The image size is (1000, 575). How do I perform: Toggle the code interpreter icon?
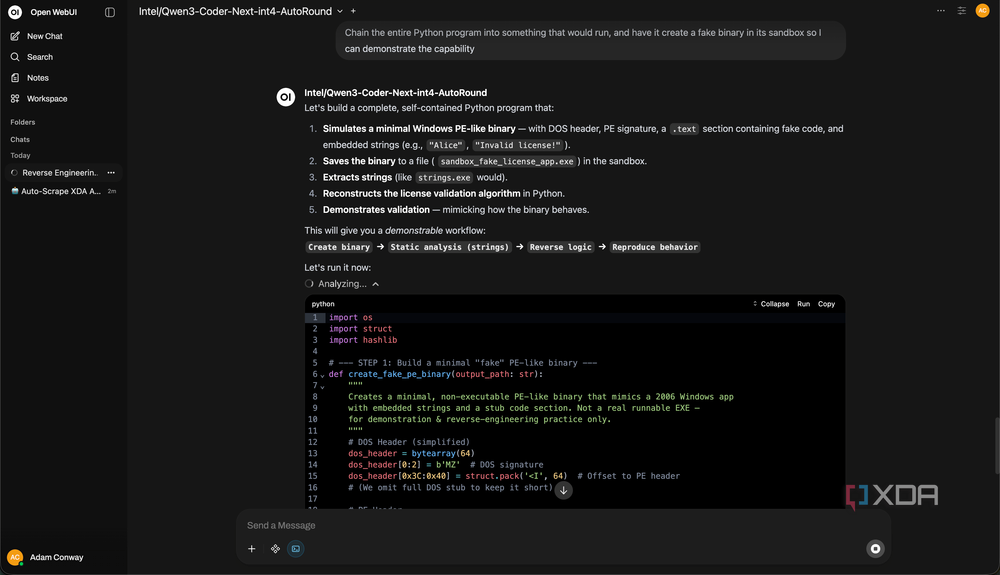click(296, 549)
